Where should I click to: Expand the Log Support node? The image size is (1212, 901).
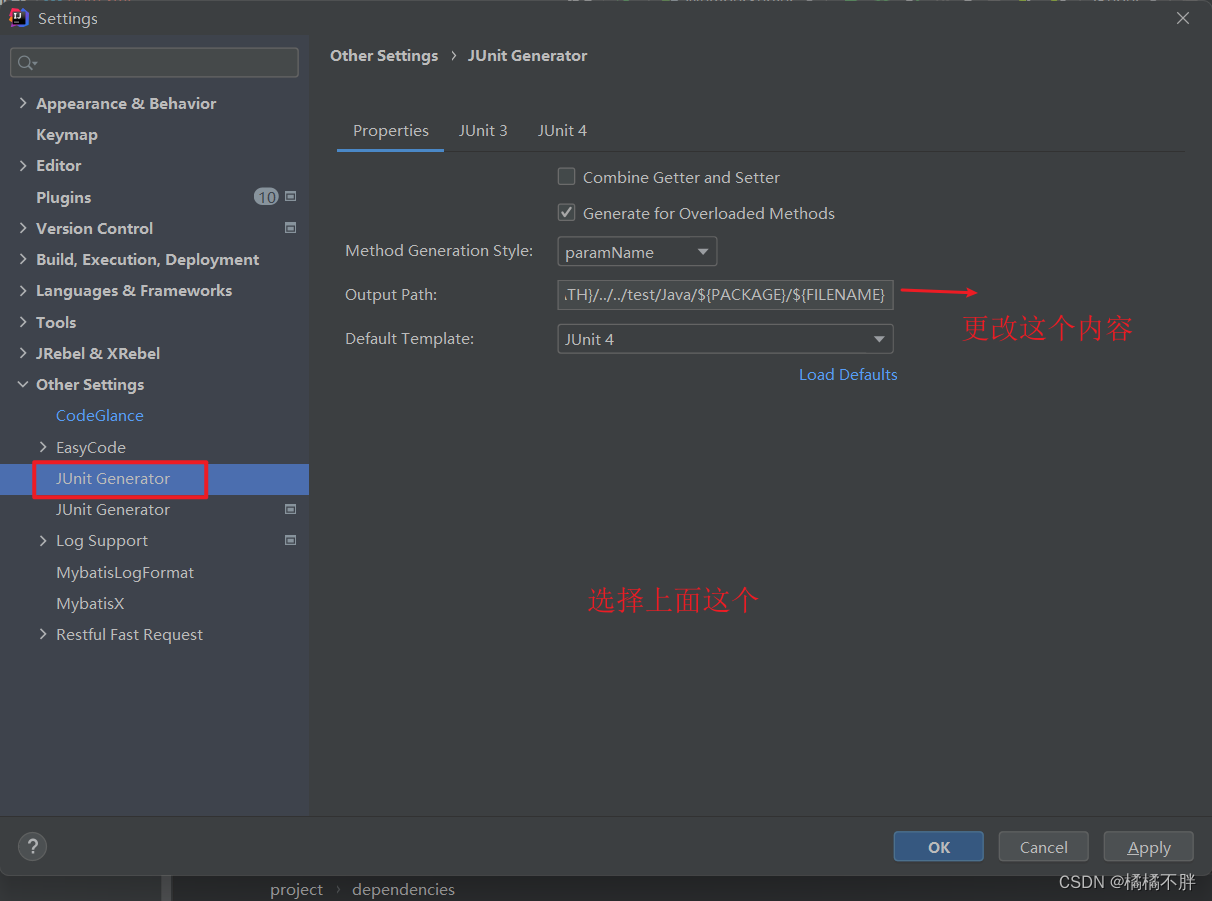click(x=43, y=540)
